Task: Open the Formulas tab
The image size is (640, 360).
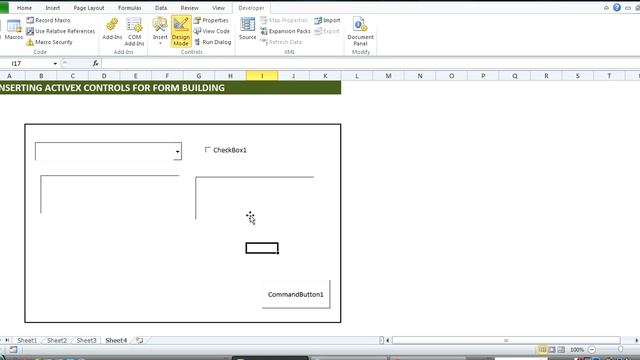Action: (130, 8)
